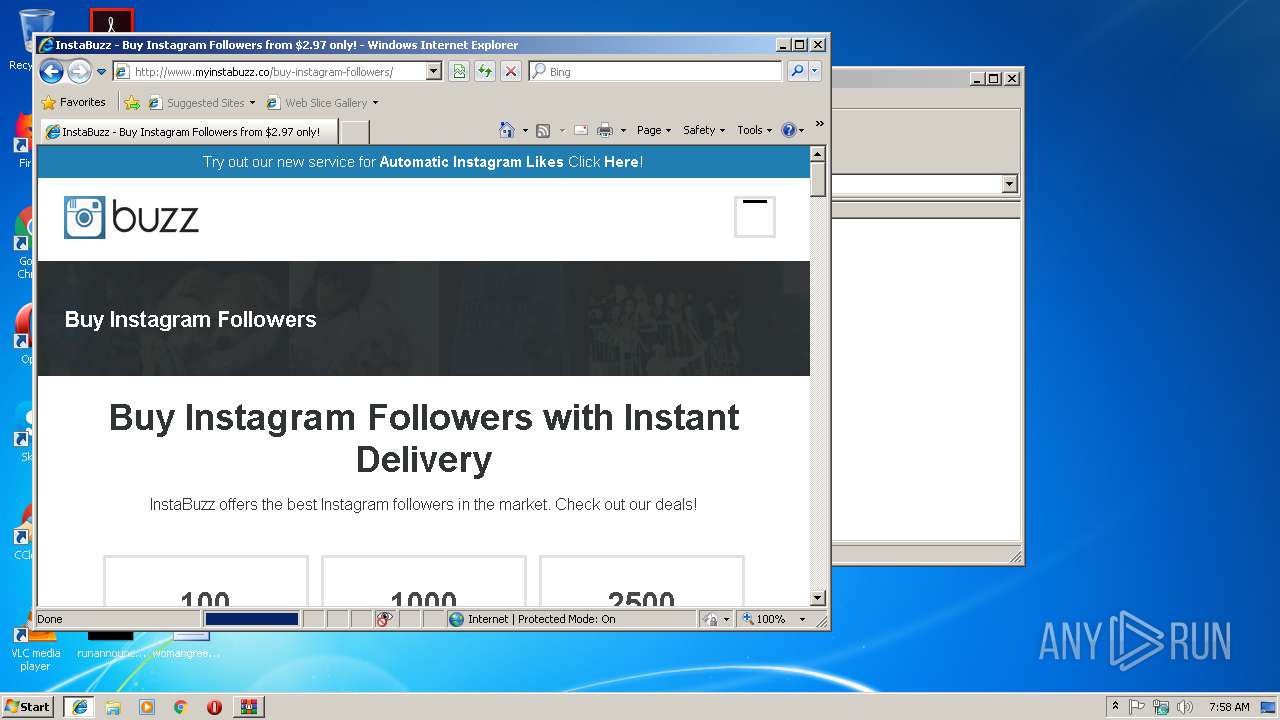Click the magnifier search button
The height and width of the screenshot is (720, 1280).
tap(797, 71)
